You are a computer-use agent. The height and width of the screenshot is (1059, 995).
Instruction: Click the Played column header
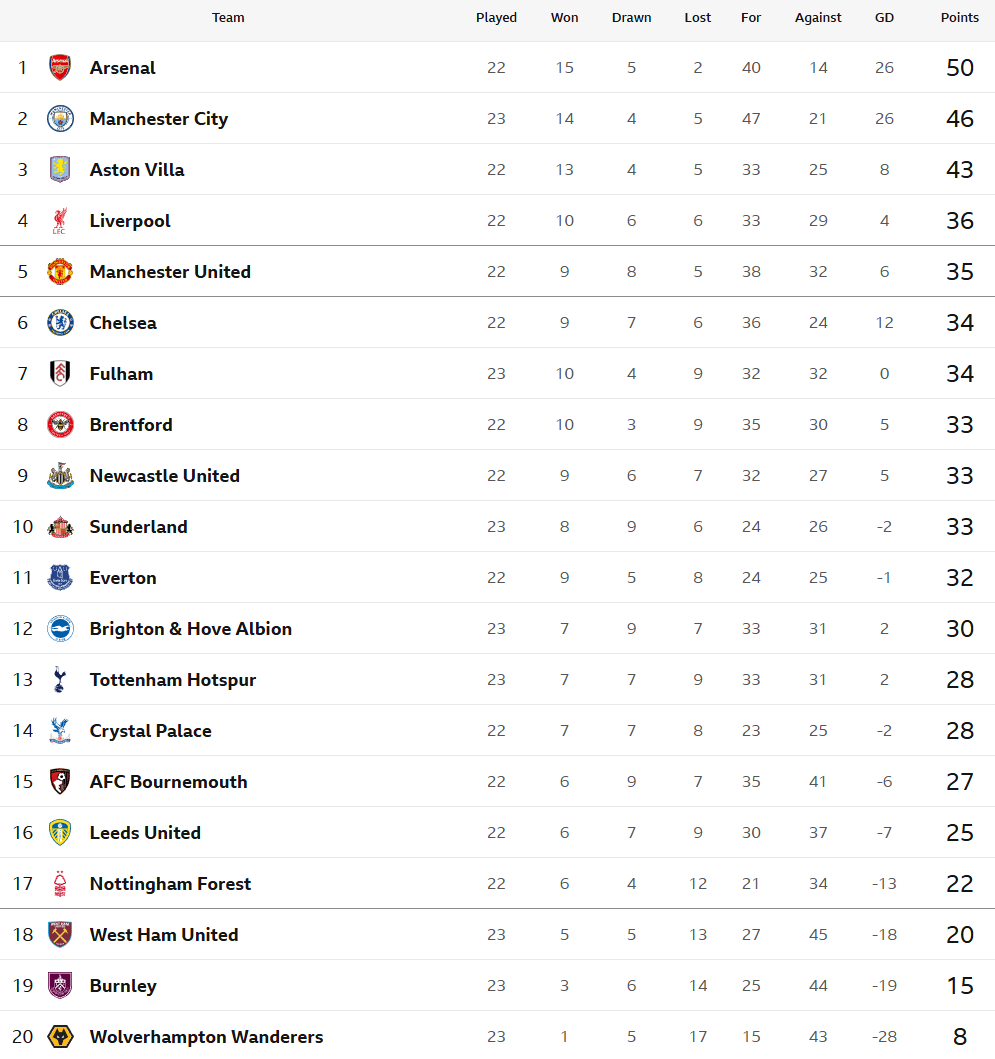click(x=496, y=18)
